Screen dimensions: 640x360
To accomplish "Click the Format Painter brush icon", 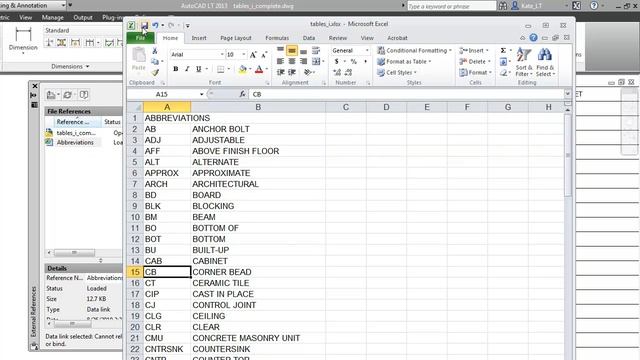I will point(155,73).
